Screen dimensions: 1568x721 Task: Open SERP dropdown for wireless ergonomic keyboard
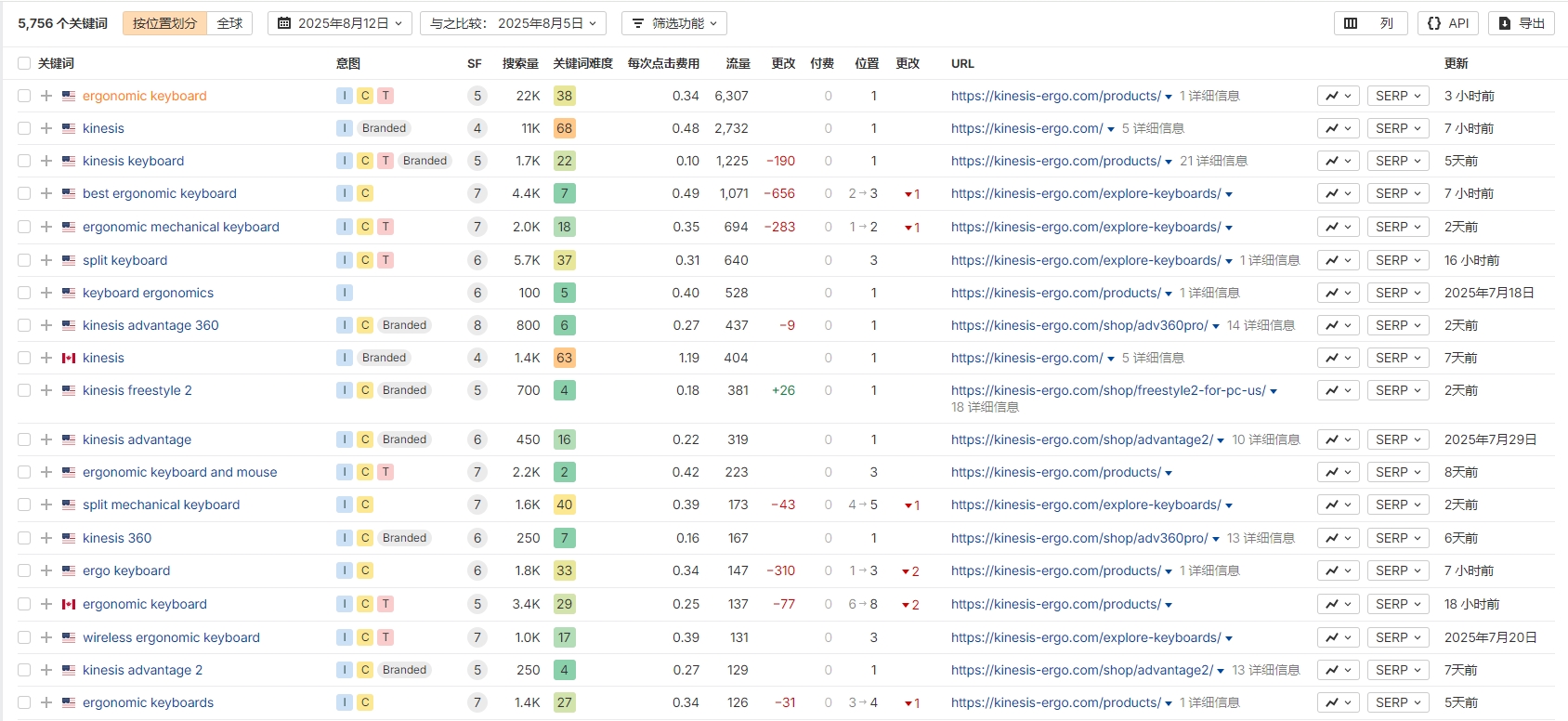(x=1398, y=637)
